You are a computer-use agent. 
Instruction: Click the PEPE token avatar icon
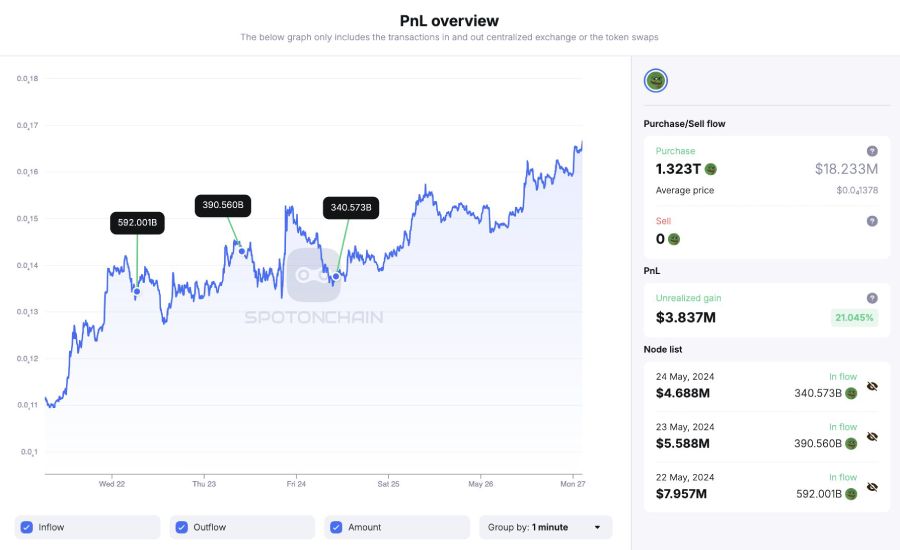pyautogui.click(x=655, y=81)
